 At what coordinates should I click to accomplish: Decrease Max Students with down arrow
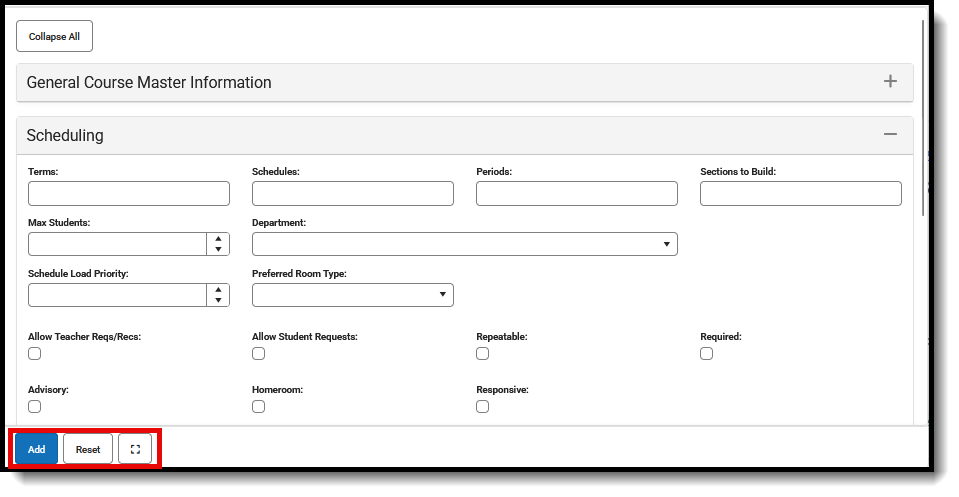[x=218, y=249]
